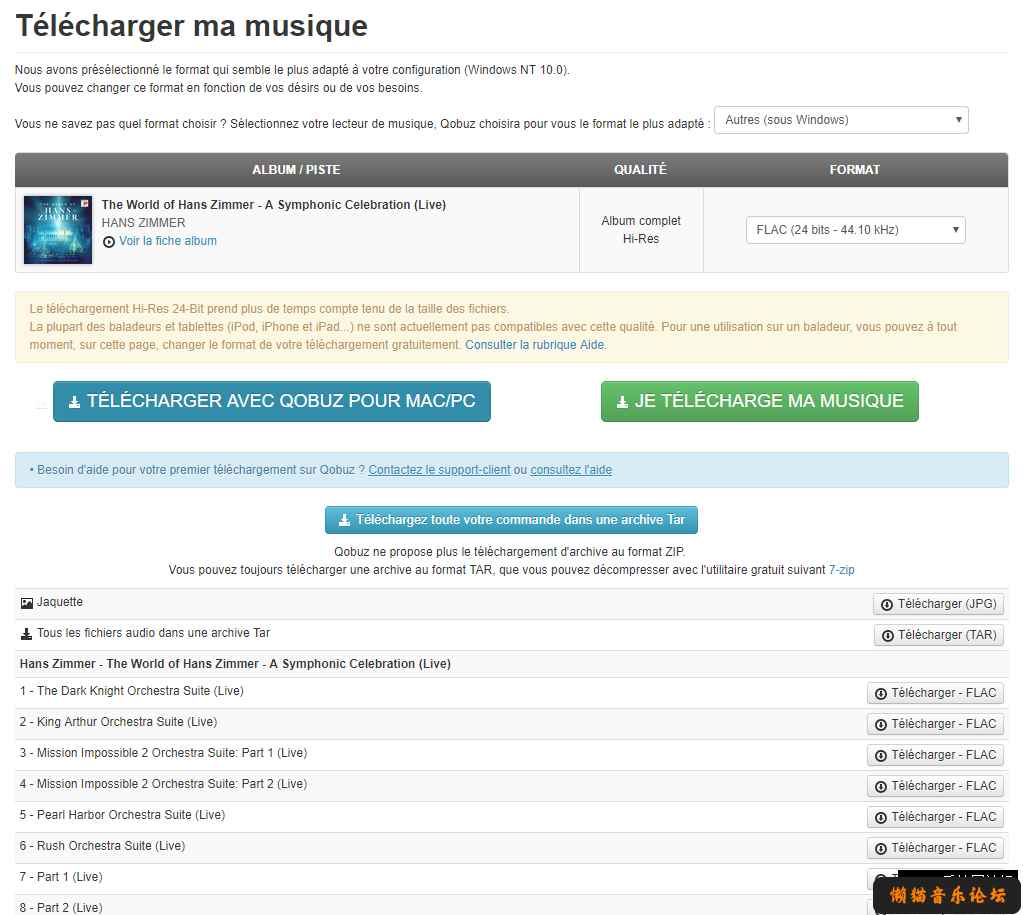Open 'Voir la fiche album' link

point(168,241)
